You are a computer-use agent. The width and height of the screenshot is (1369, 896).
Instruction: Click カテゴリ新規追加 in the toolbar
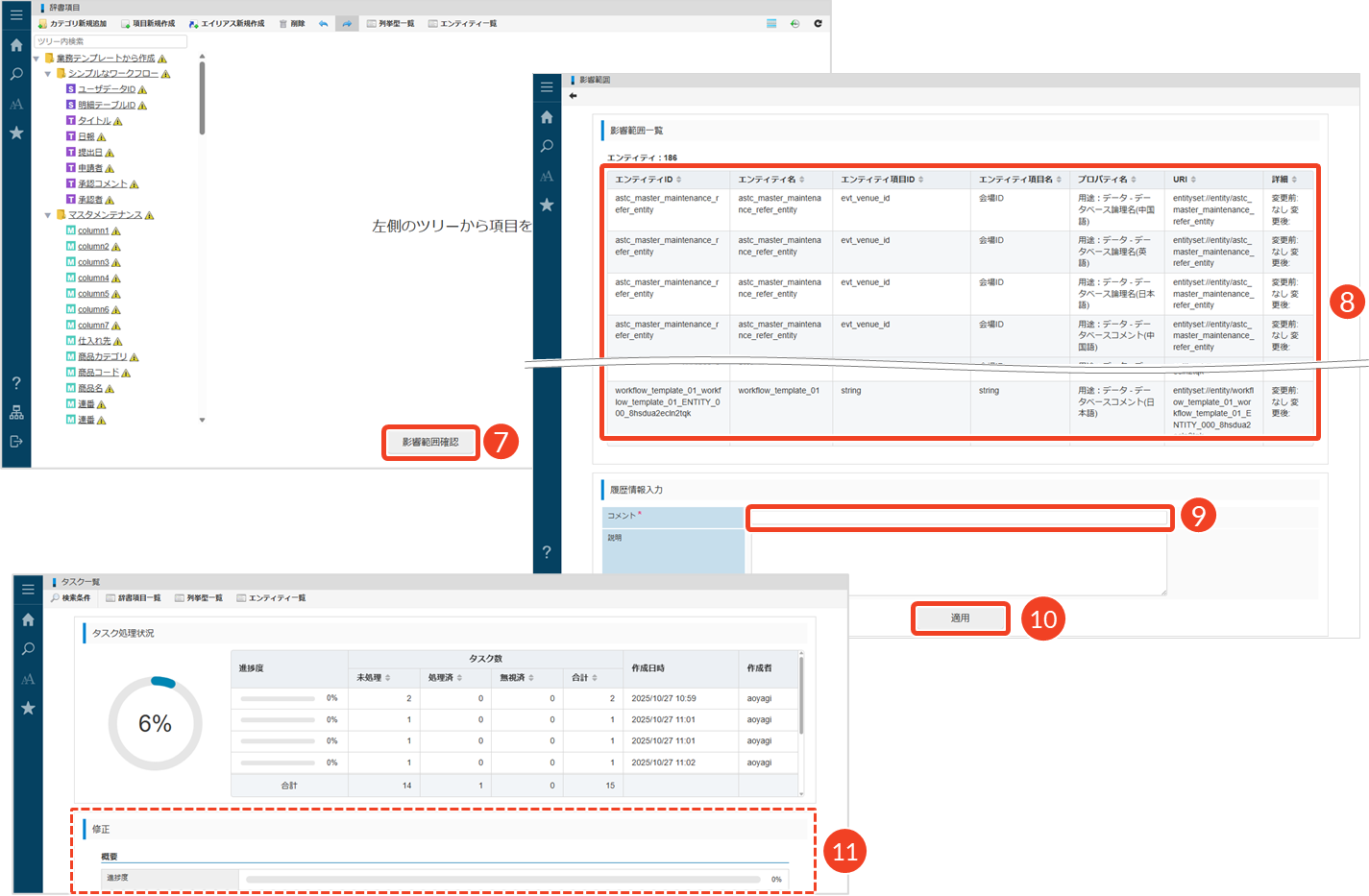coord(72,23)
